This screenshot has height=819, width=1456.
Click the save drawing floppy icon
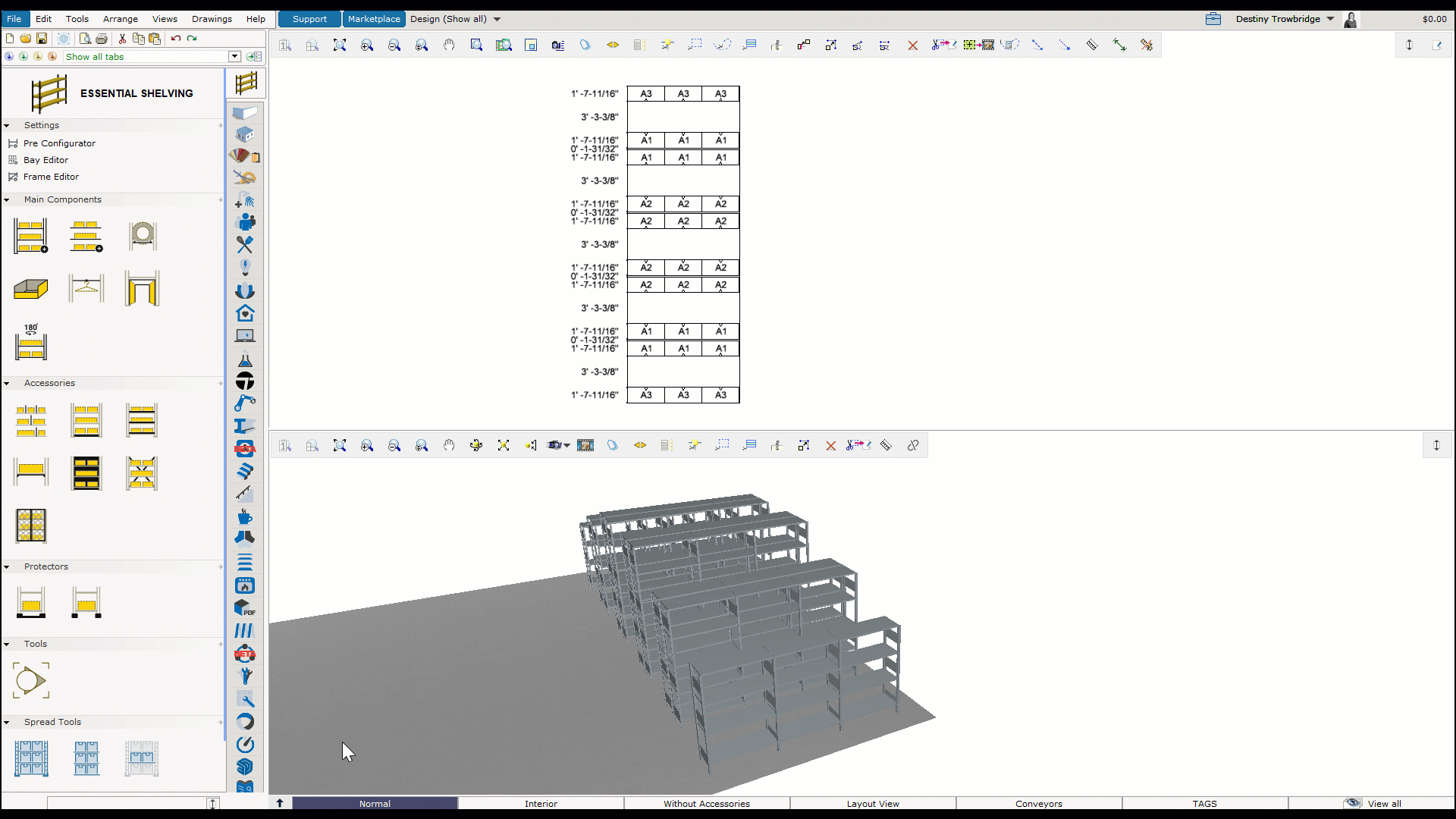tap(42, 39)
